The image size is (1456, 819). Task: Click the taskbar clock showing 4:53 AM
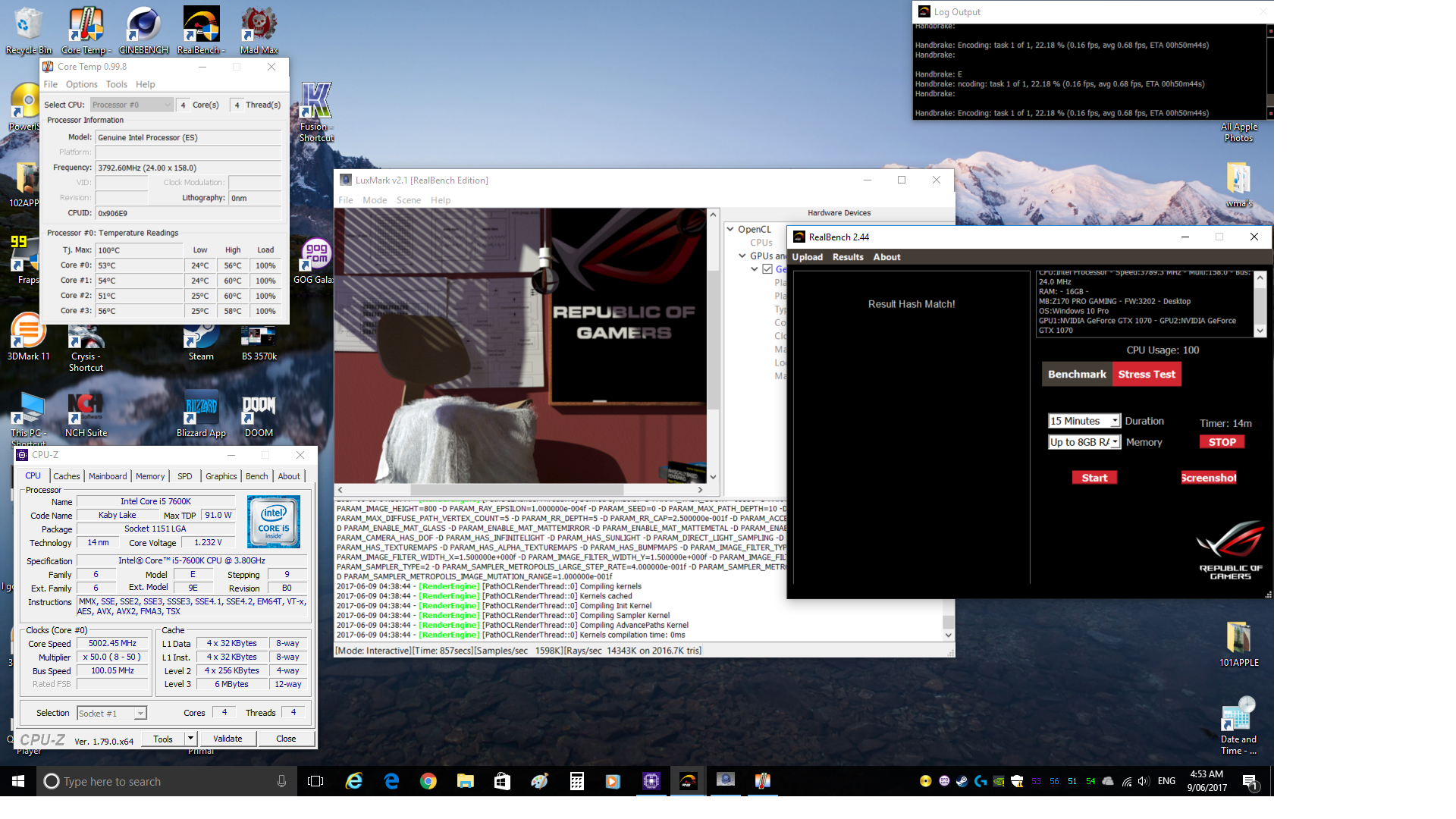tap(1207, 781)
